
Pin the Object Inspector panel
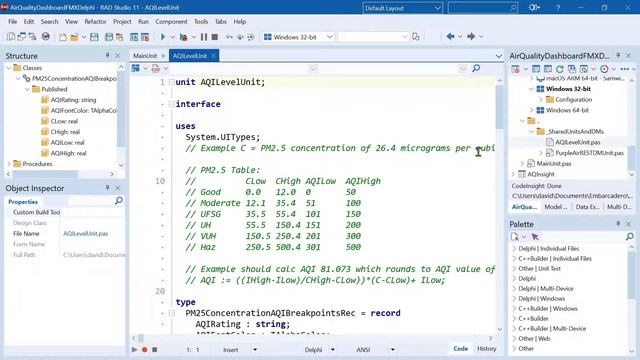(107, 188)
